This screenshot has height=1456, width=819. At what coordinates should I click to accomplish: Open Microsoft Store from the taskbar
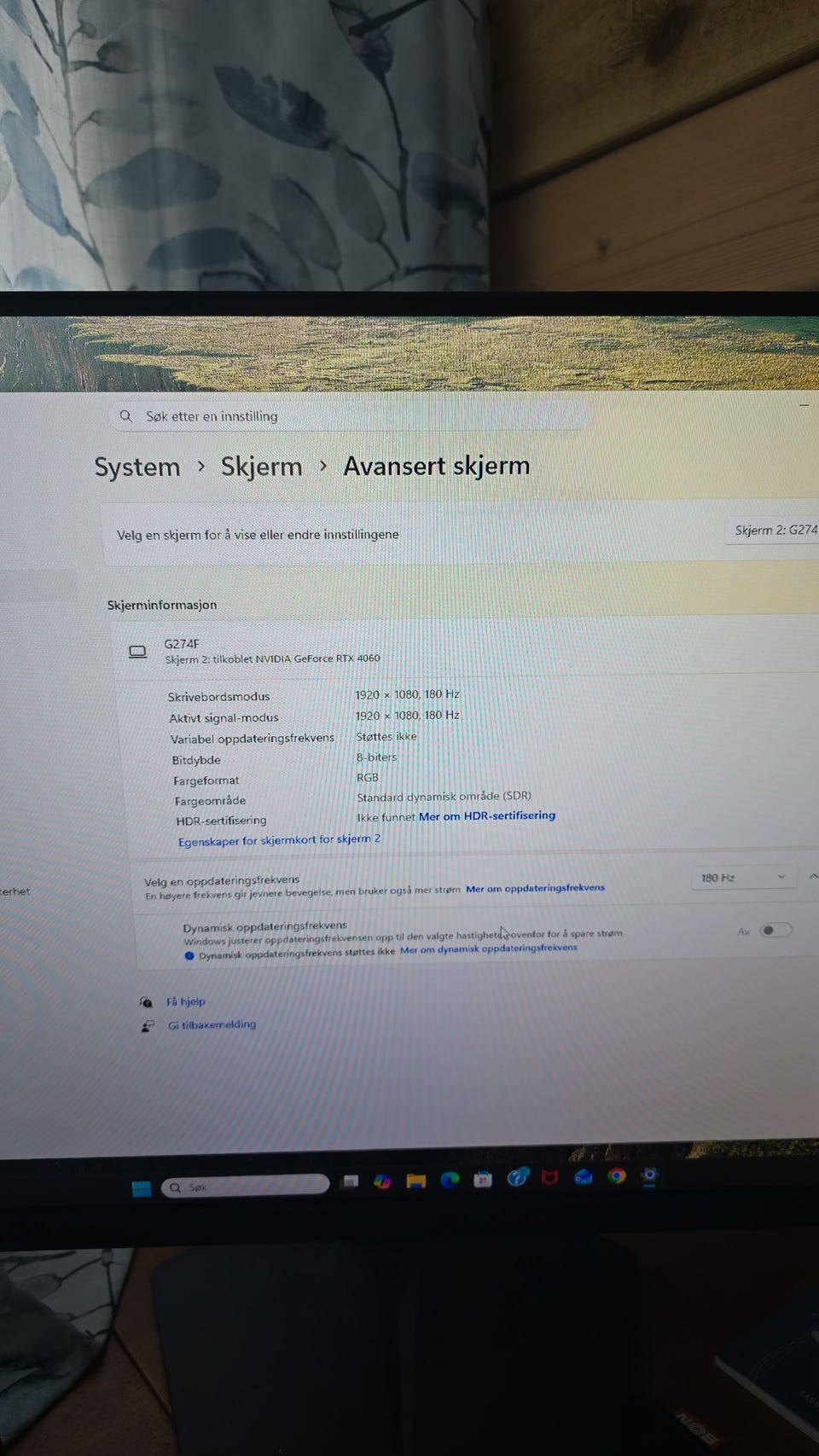coord(483,1180)
